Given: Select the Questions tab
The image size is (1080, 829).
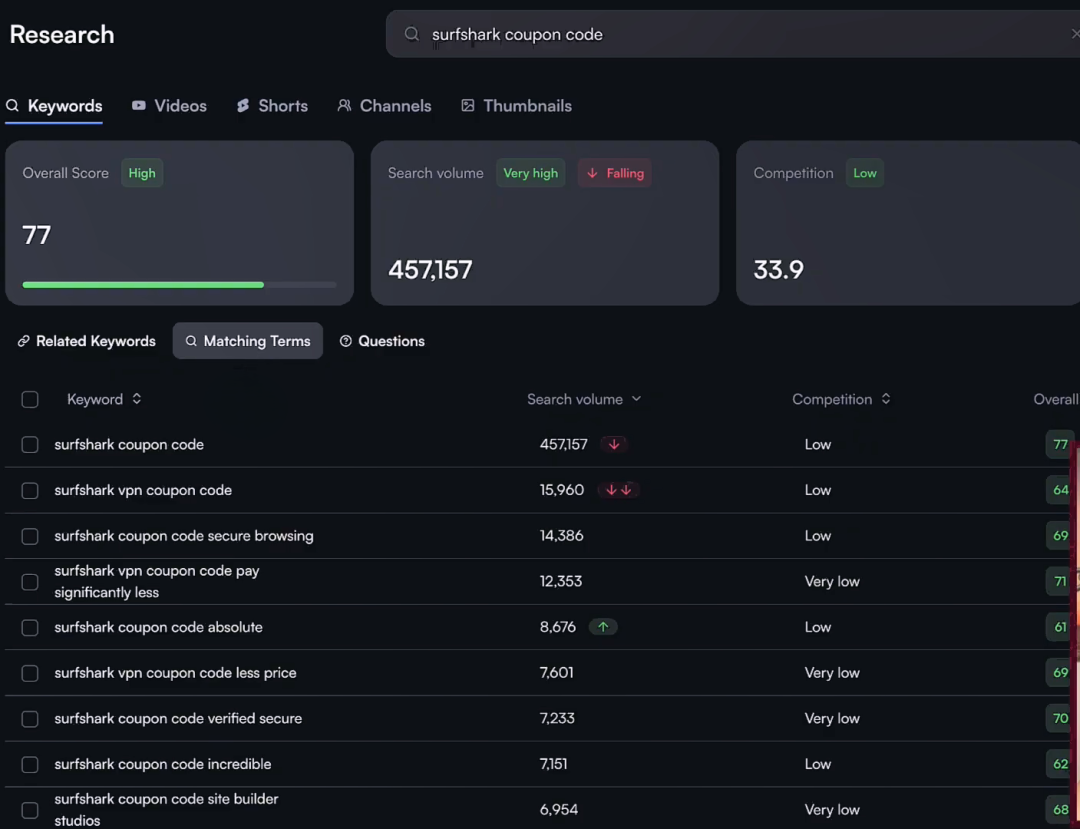Looking at the screenshot, I should [382, 341].
